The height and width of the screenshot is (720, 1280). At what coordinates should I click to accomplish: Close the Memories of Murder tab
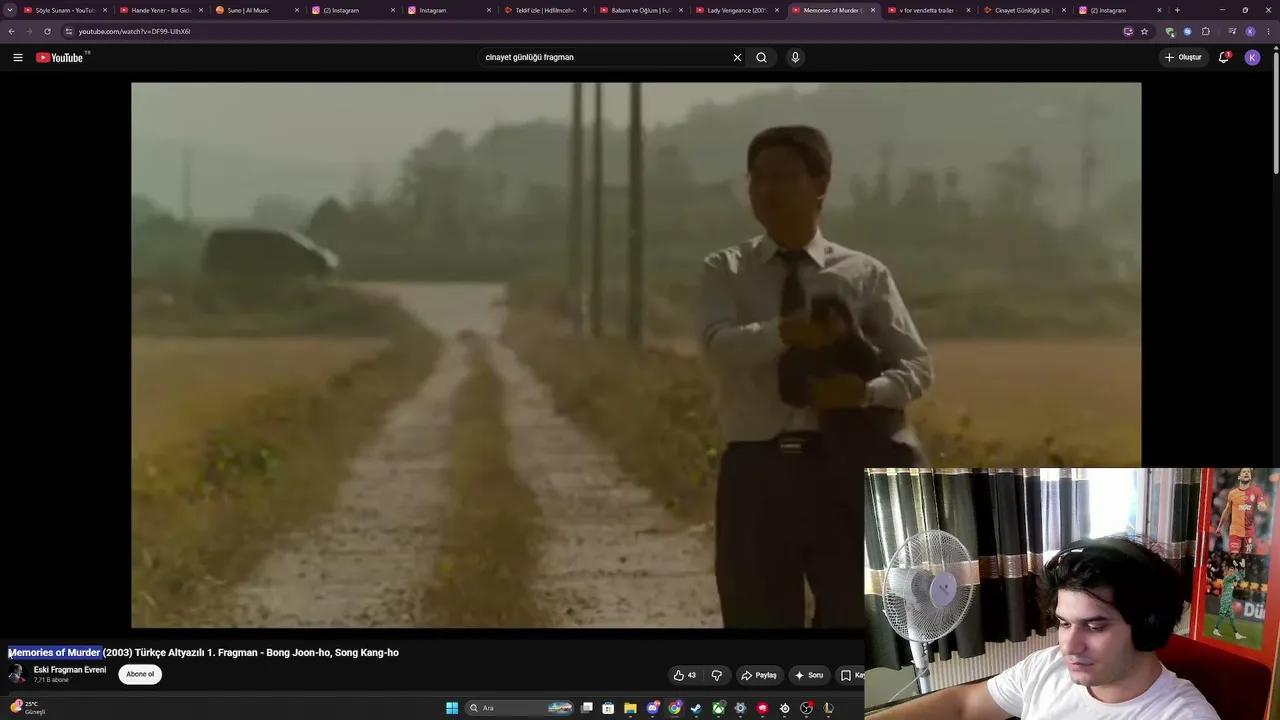(873, 10)
